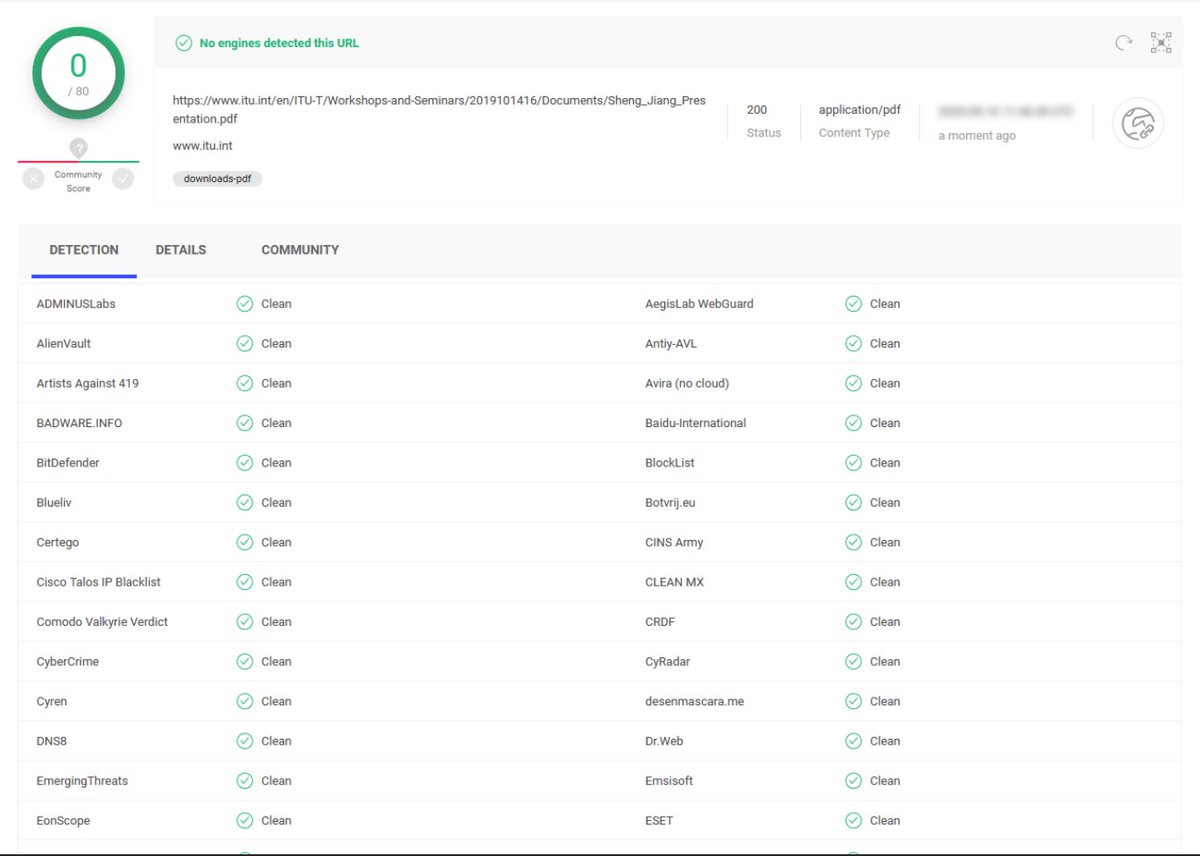Click the CyRadar engine name
Viewport: 1200px width, 856px height.
(x=668, y=662)
